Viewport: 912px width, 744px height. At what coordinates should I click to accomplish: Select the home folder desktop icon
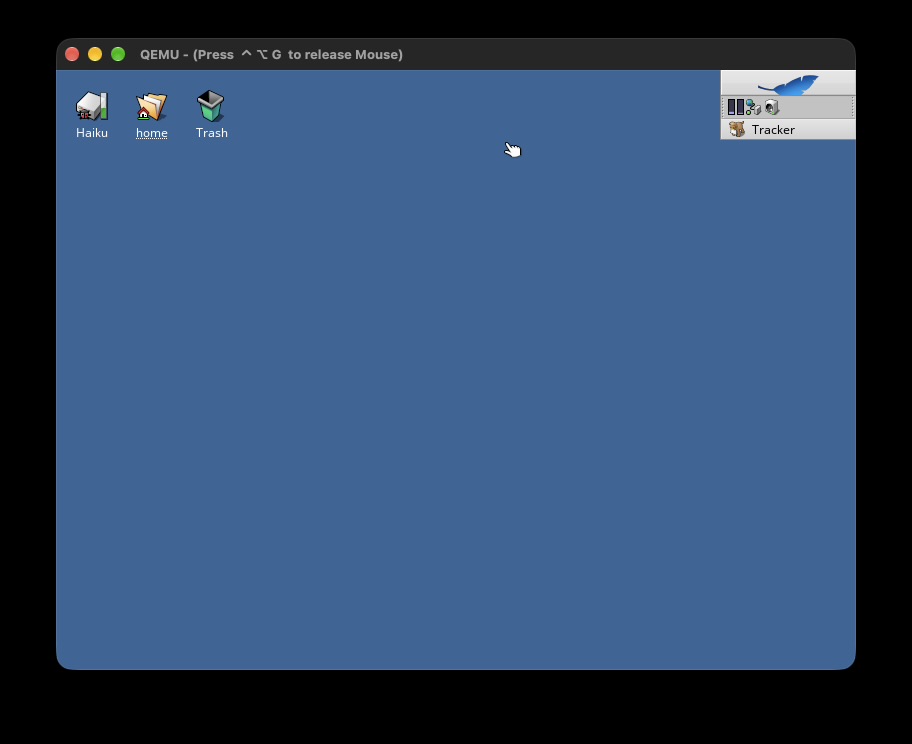(x=151, y=106)
